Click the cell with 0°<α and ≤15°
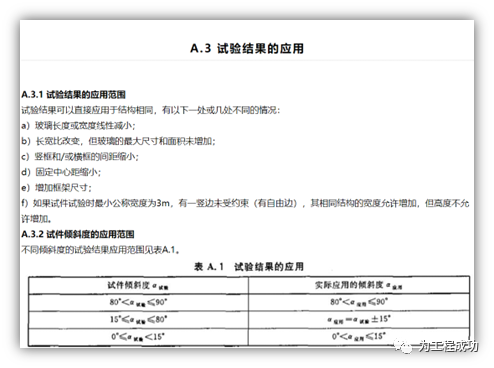Screen dimensions: 494x368 tap(359, 337)
